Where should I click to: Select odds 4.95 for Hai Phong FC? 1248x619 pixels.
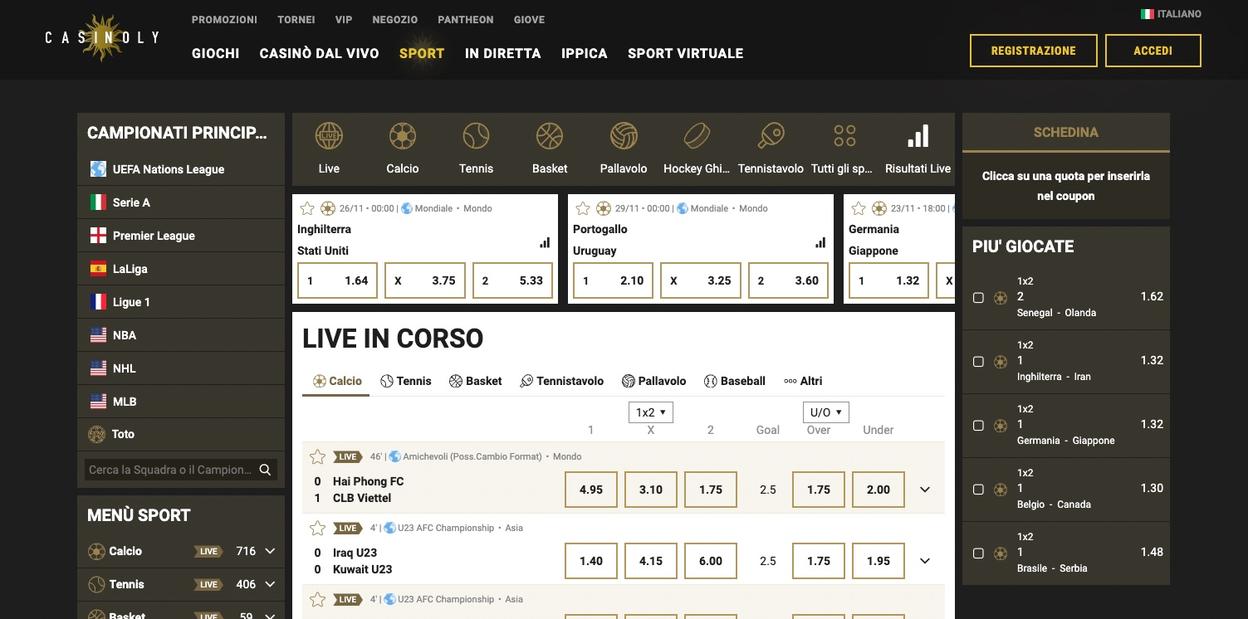pyautogui.click(x=591, y=490)
